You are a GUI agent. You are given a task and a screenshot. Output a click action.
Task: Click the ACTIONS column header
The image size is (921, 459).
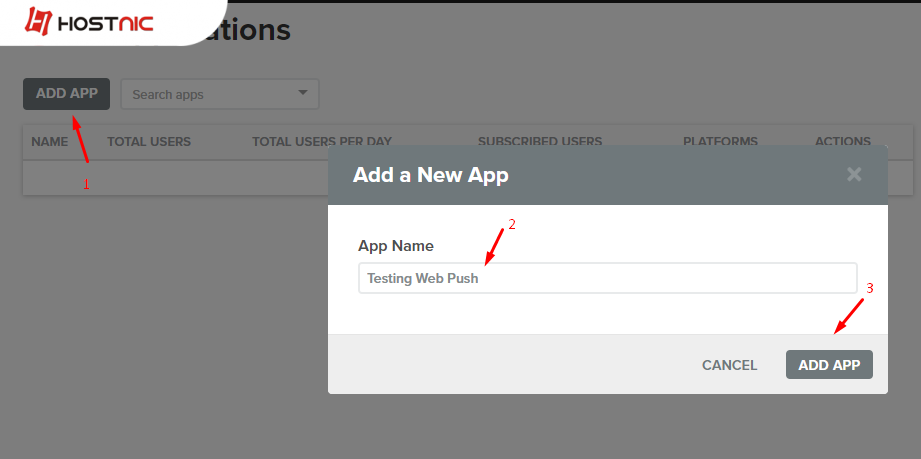pyautogui.click(x=842, y=142)
